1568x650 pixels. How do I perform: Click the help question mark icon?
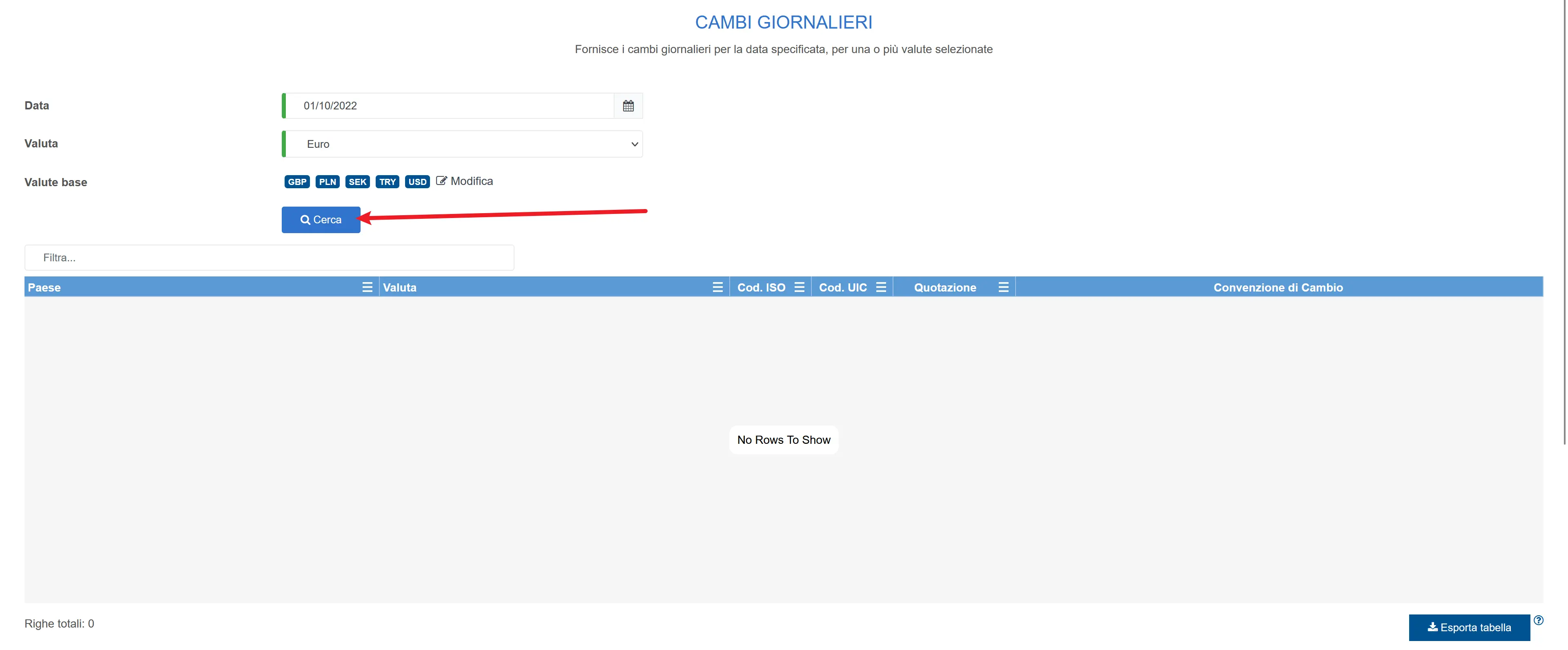click(x=1538, y=620)
